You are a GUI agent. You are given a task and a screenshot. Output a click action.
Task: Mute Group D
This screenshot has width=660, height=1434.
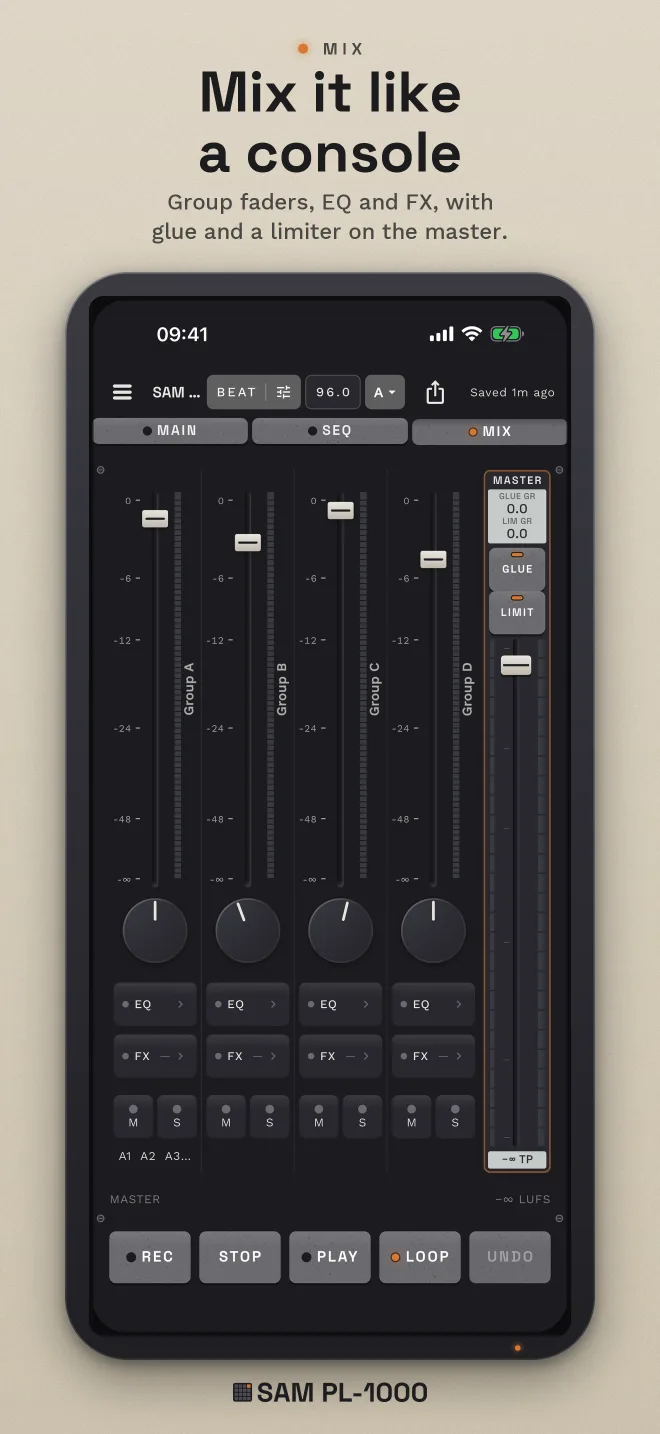411,1116
